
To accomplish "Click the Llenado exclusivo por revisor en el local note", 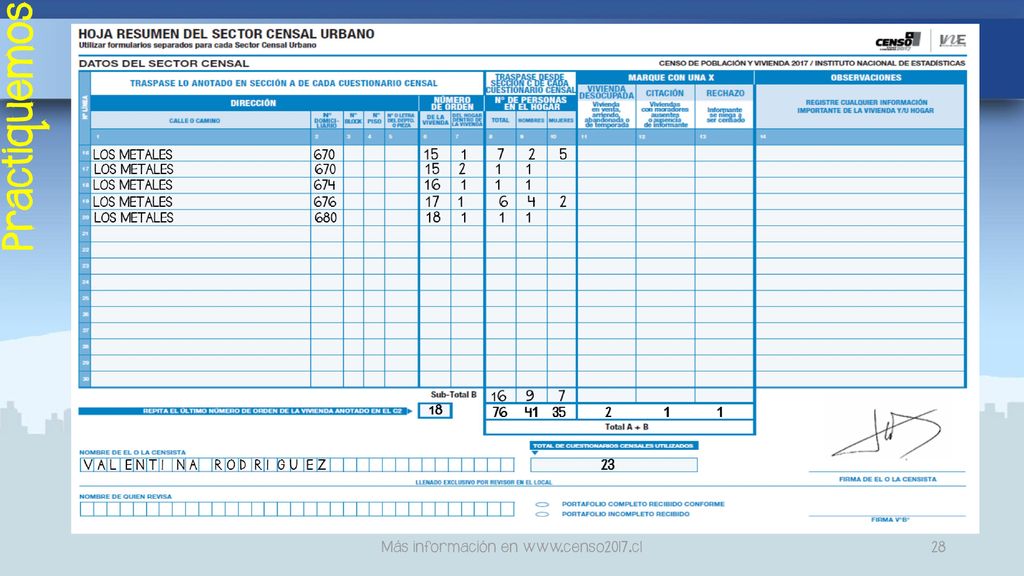I will point(484,483).
